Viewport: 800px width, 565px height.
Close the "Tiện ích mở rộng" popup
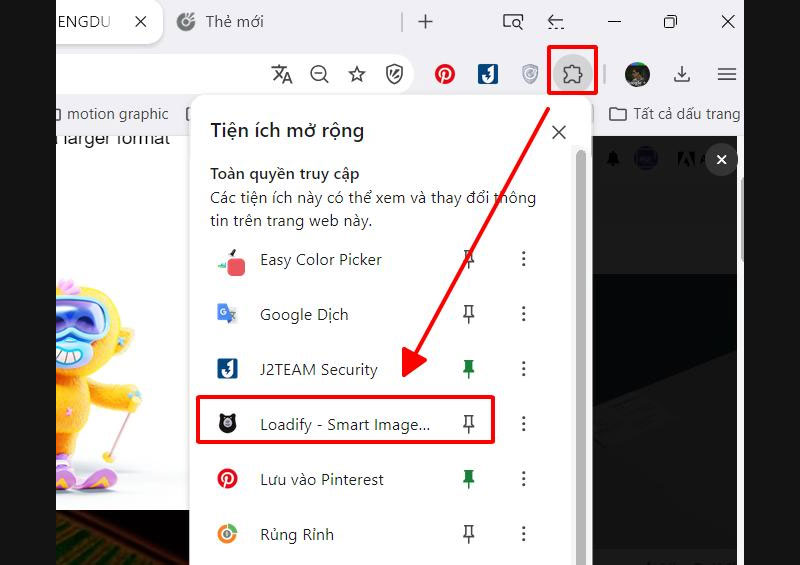coord(559,133)
